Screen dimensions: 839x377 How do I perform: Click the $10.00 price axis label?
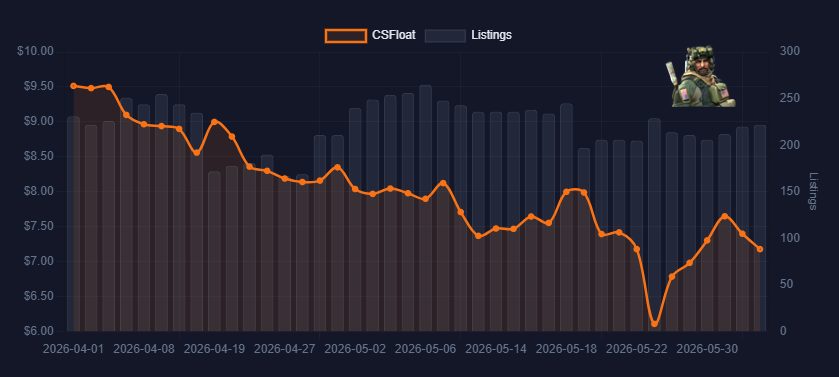click(35, 51)
